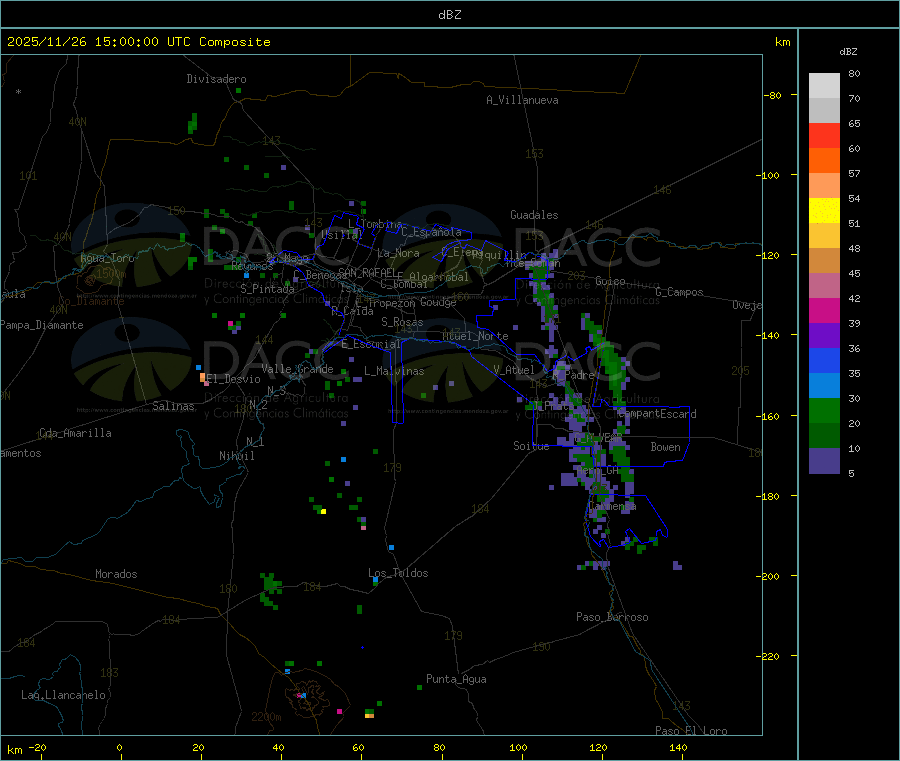Click the red swatch in the dBZ legend
The width and height of the screenshot is (900, 761).
point(824,135)
